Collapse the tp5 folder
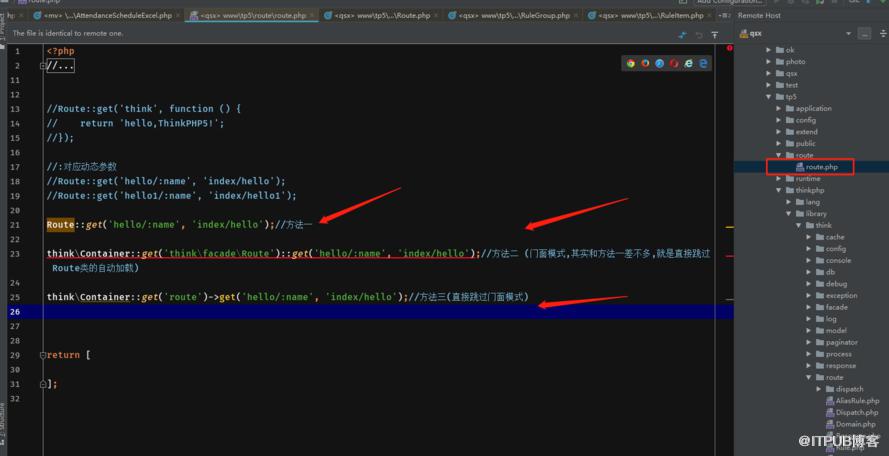 [x=769, y=97]
